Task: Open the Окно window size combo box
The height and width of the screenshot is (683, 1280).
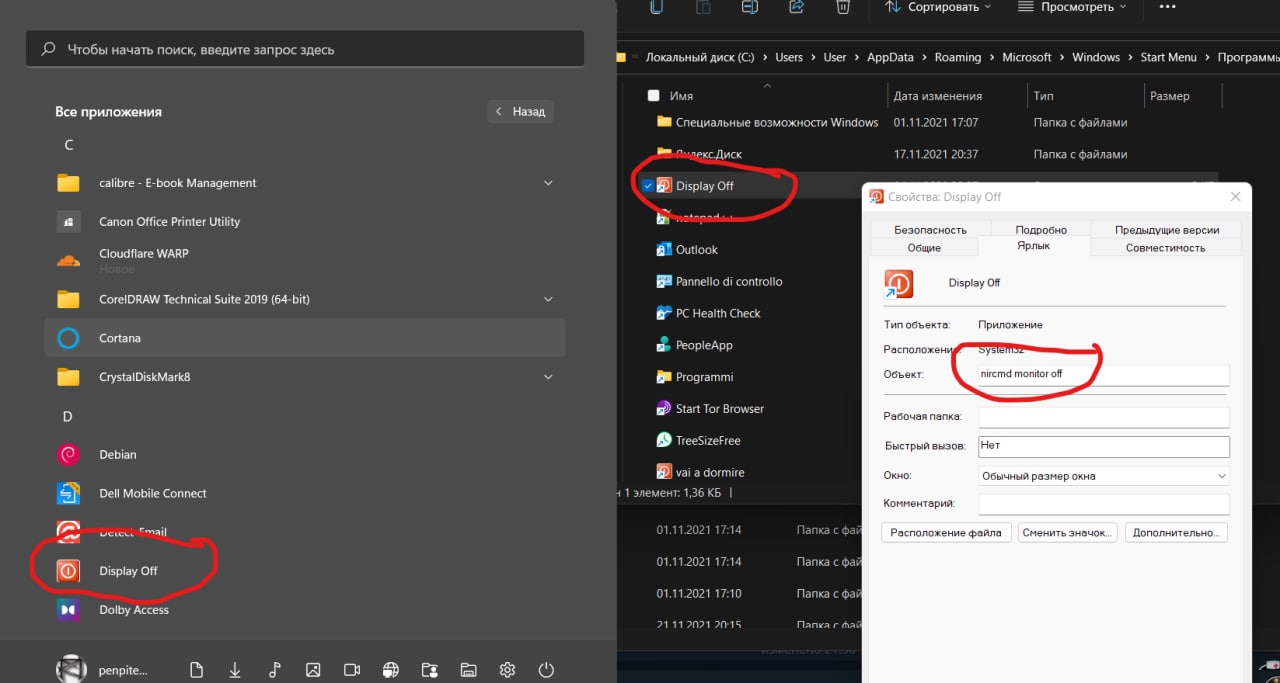Action: coord(1104,476)
